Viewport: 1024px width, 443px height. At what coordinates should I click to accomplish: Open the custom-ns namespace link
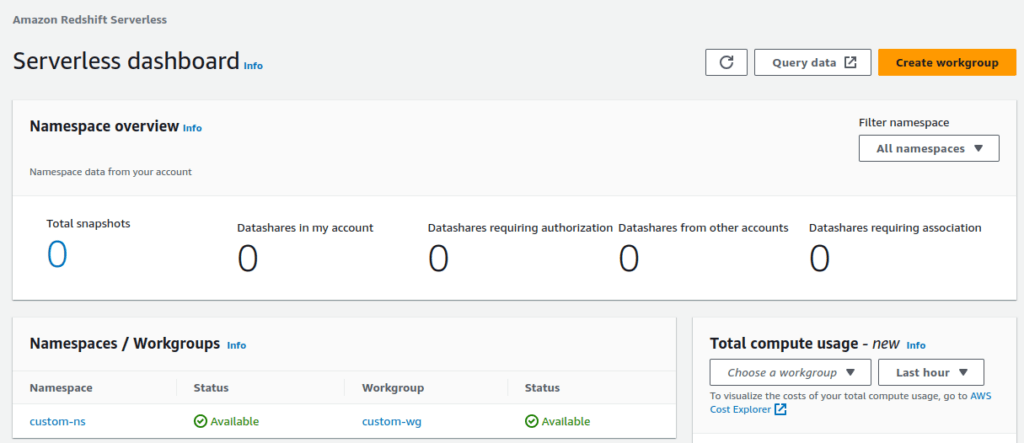click(58, 422)
